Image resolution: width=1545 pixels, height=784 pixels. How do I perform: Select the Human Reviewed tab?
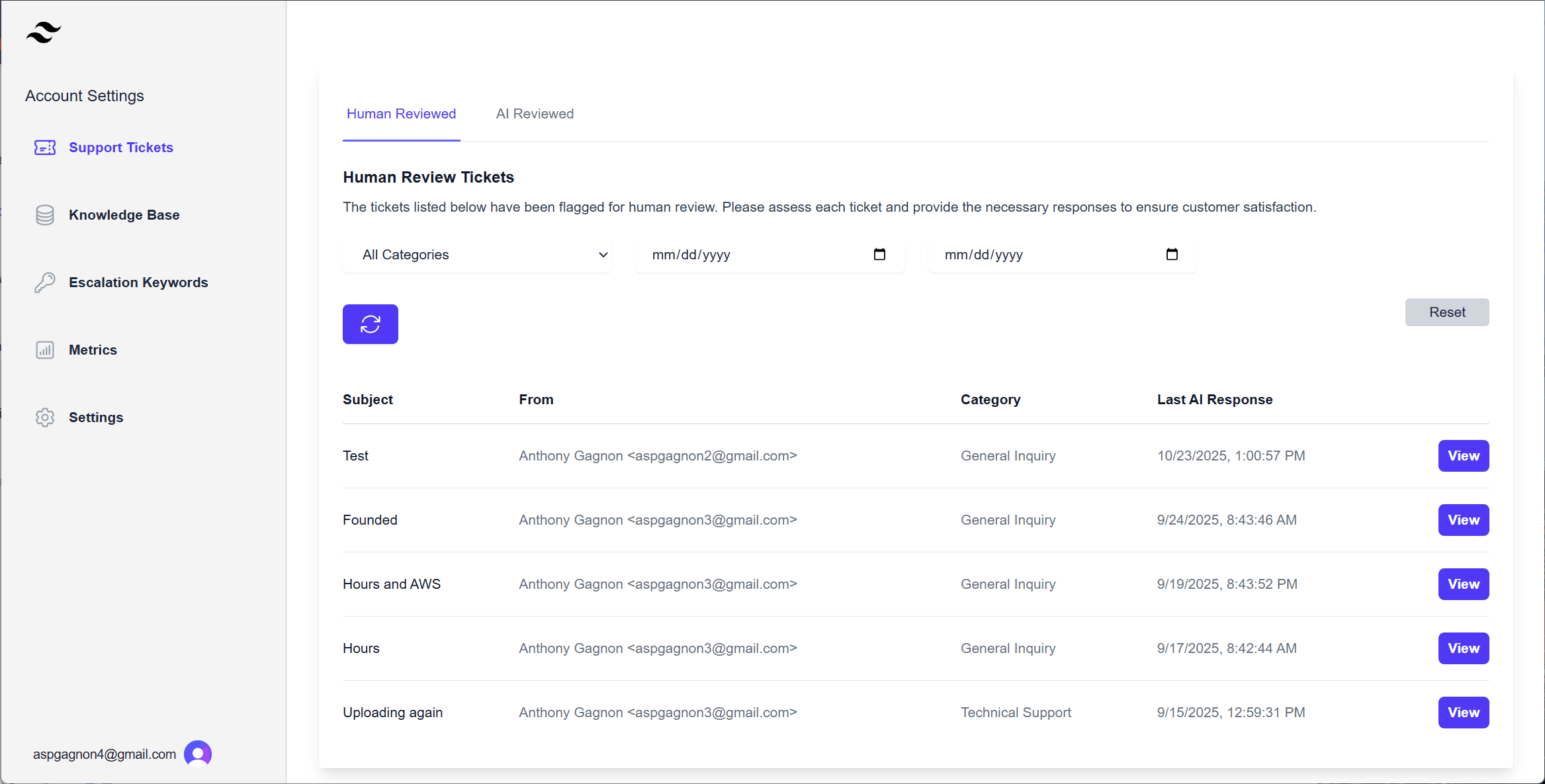click(x=401, y=114)
